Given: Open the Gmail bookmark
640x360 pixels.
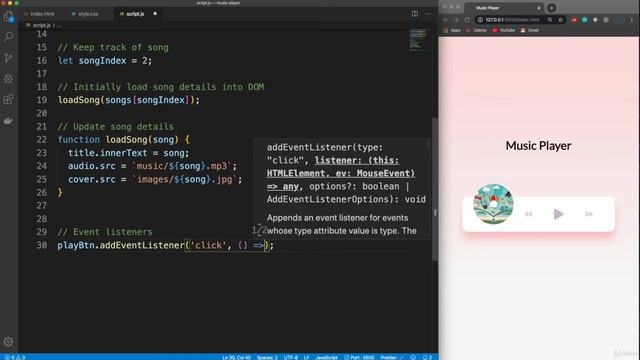Looking at the screenshot, I should click(530, 30).
